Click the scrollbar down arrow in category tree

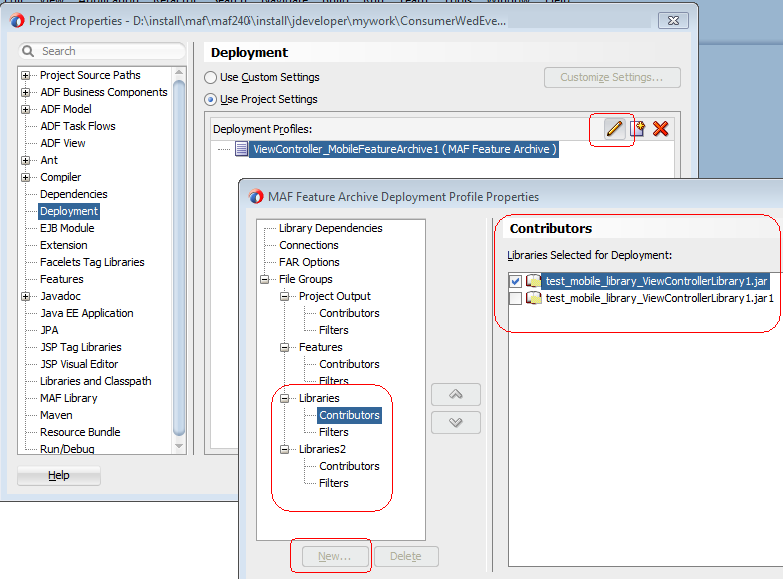(x=179, y=447)
